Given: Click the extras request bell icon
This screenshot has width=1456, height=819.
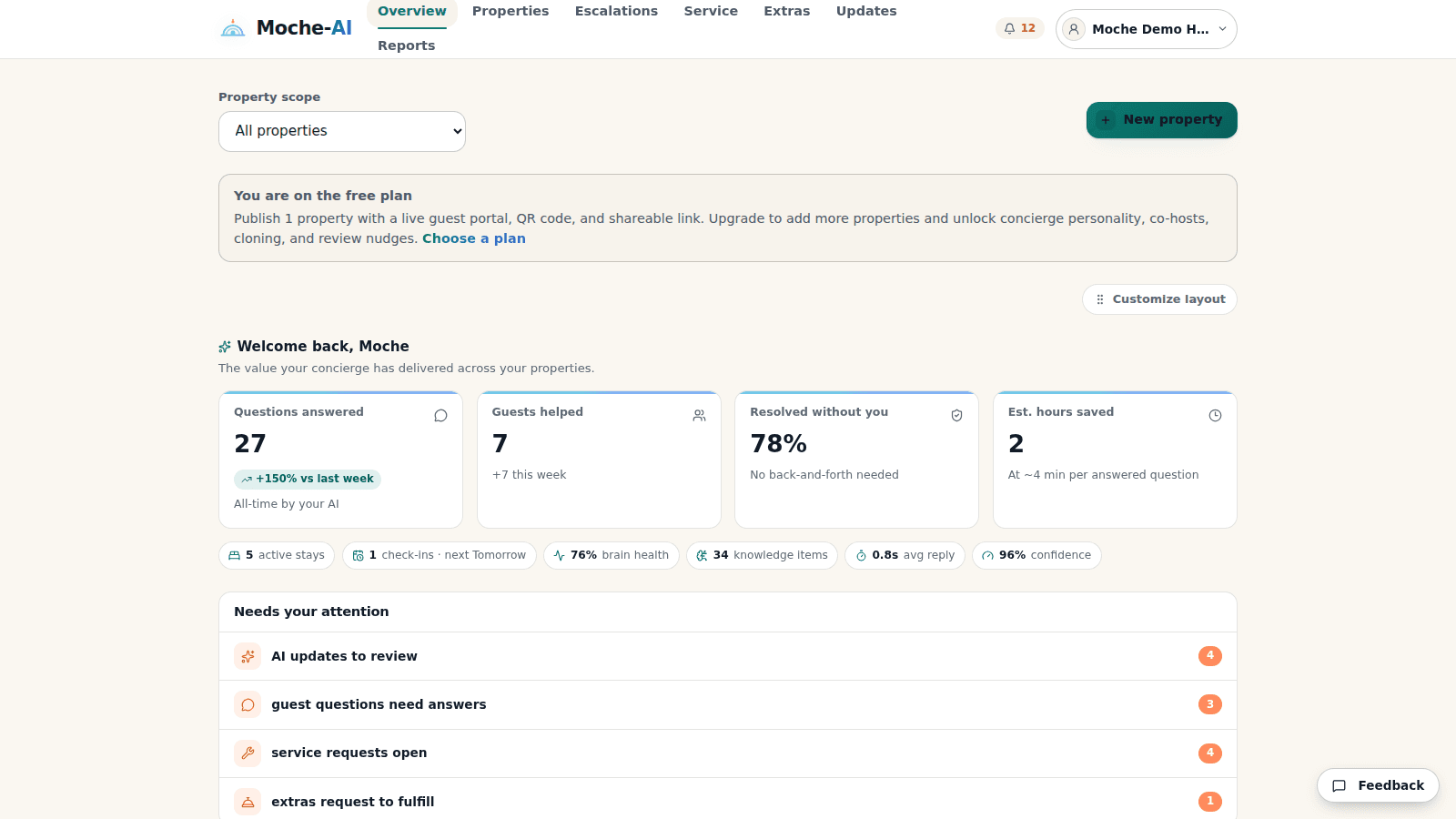Looking at the screenshot, I should click(248, 802).
